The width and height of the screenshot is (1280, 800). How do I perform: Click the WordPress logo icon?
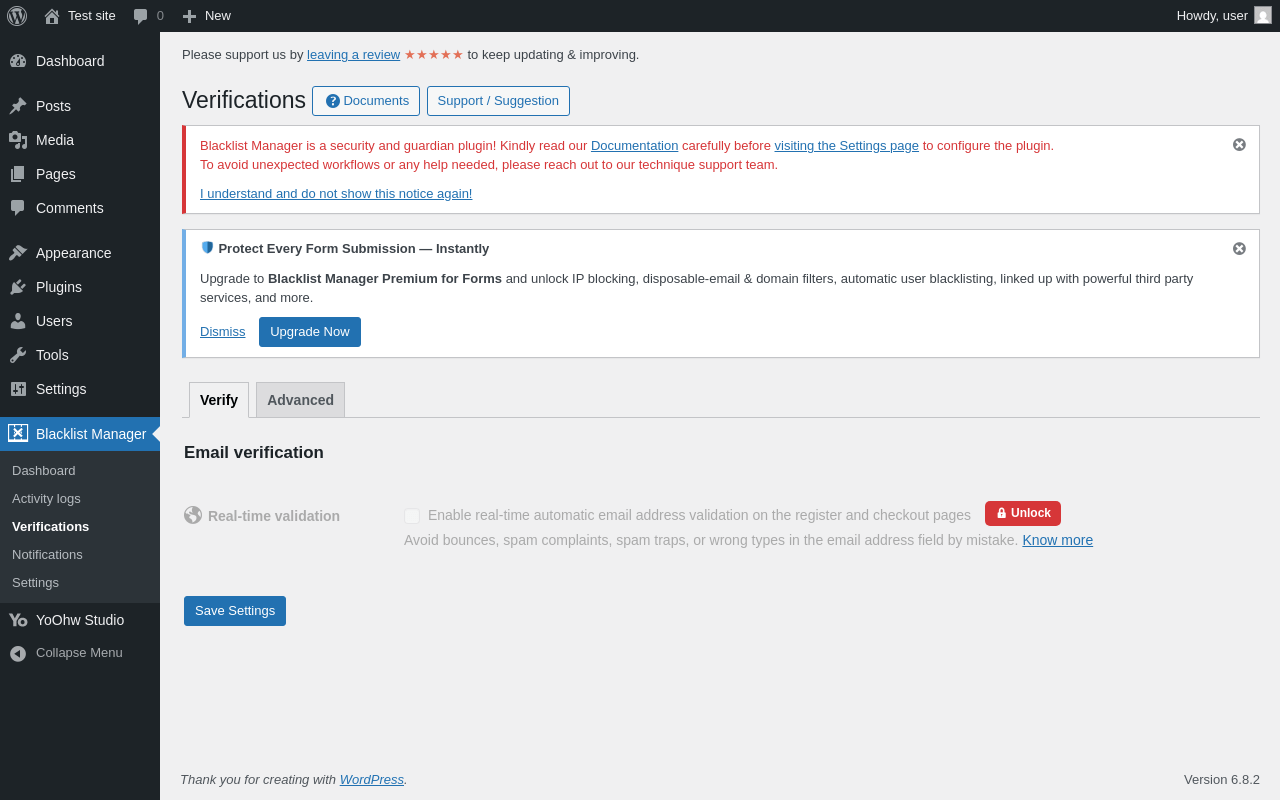17,16
